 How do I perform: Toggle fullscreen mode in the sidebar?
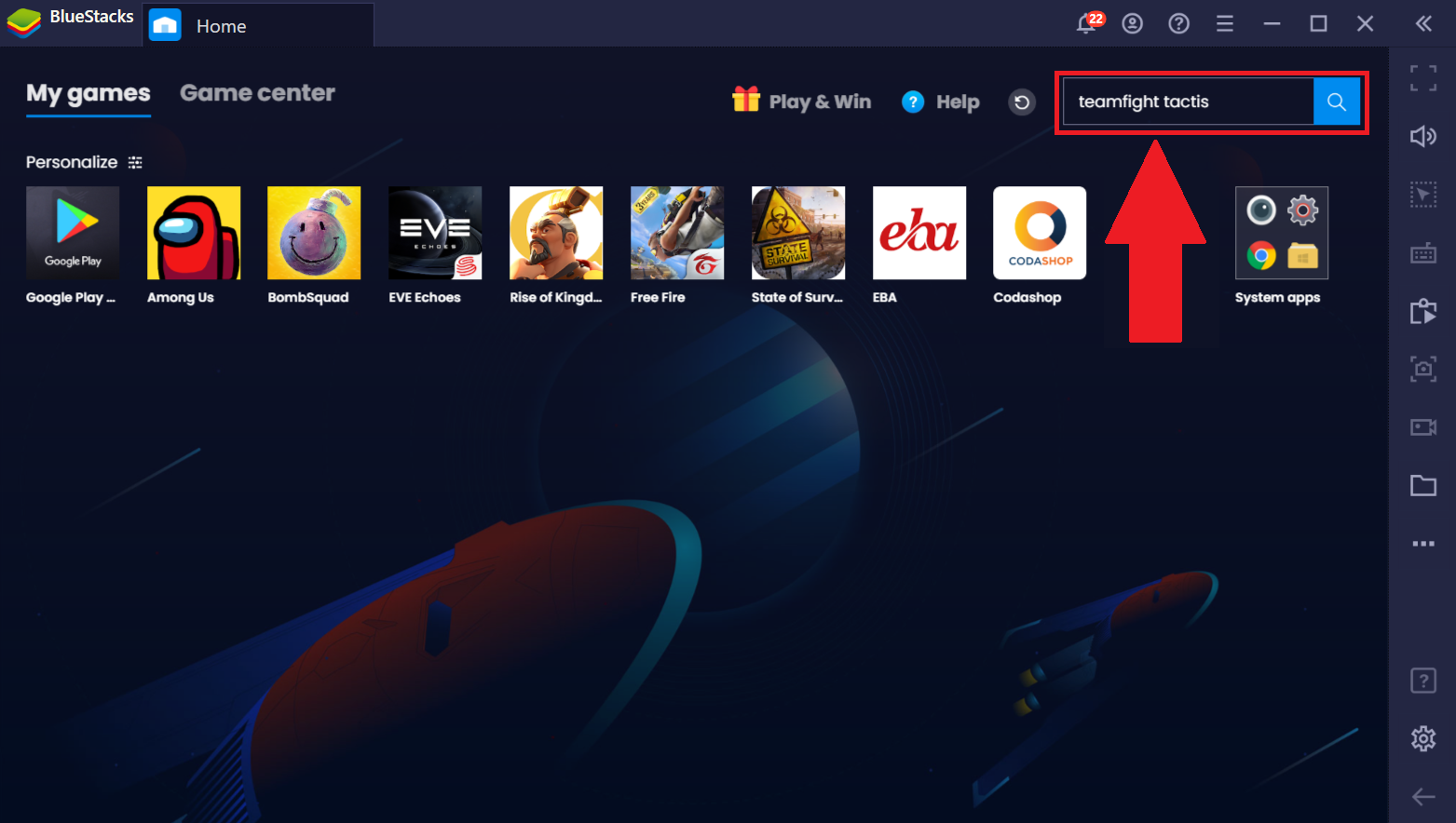[x=1423, y=78]
